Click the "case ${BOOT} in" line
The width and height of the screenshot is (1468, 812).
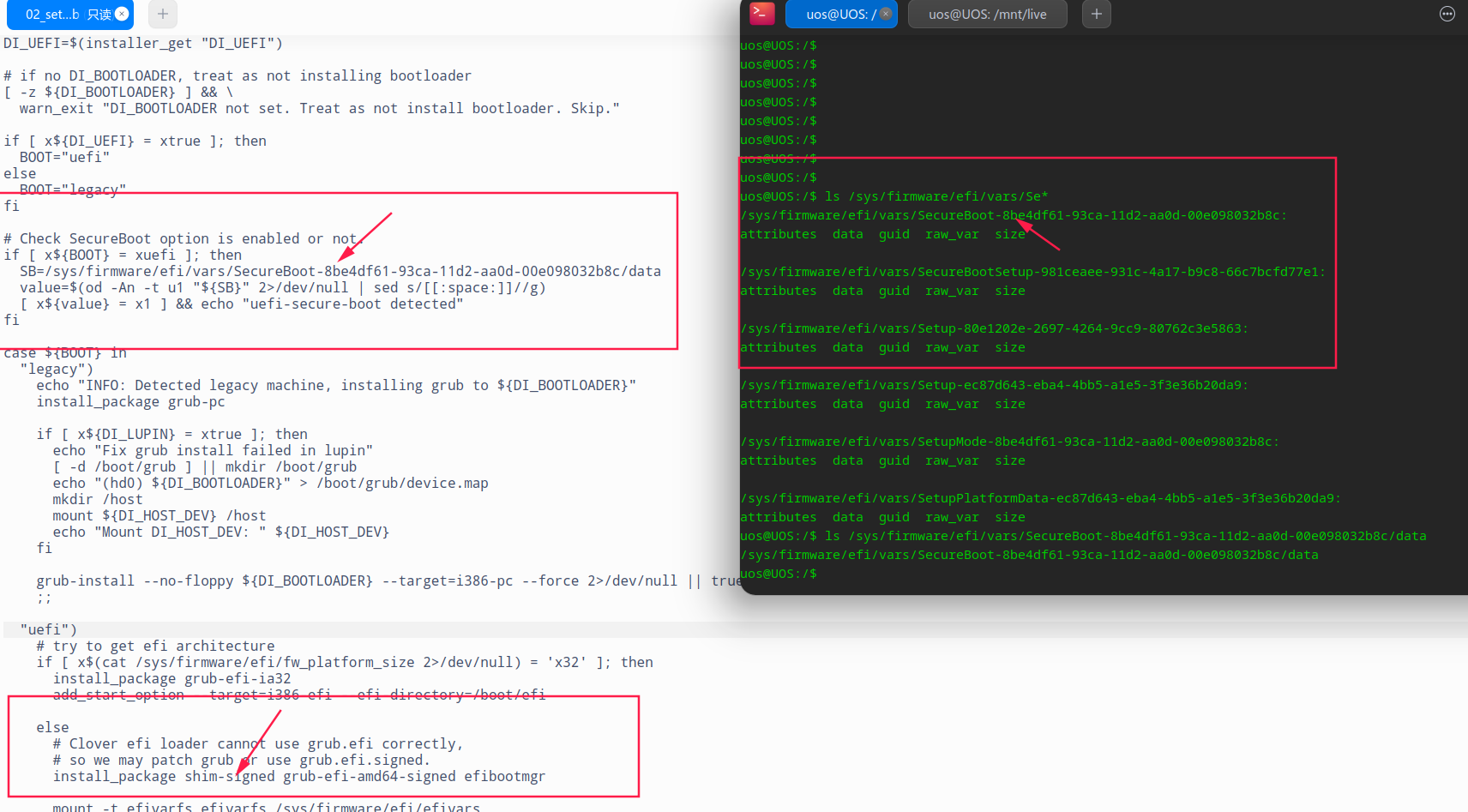[65, 352]
